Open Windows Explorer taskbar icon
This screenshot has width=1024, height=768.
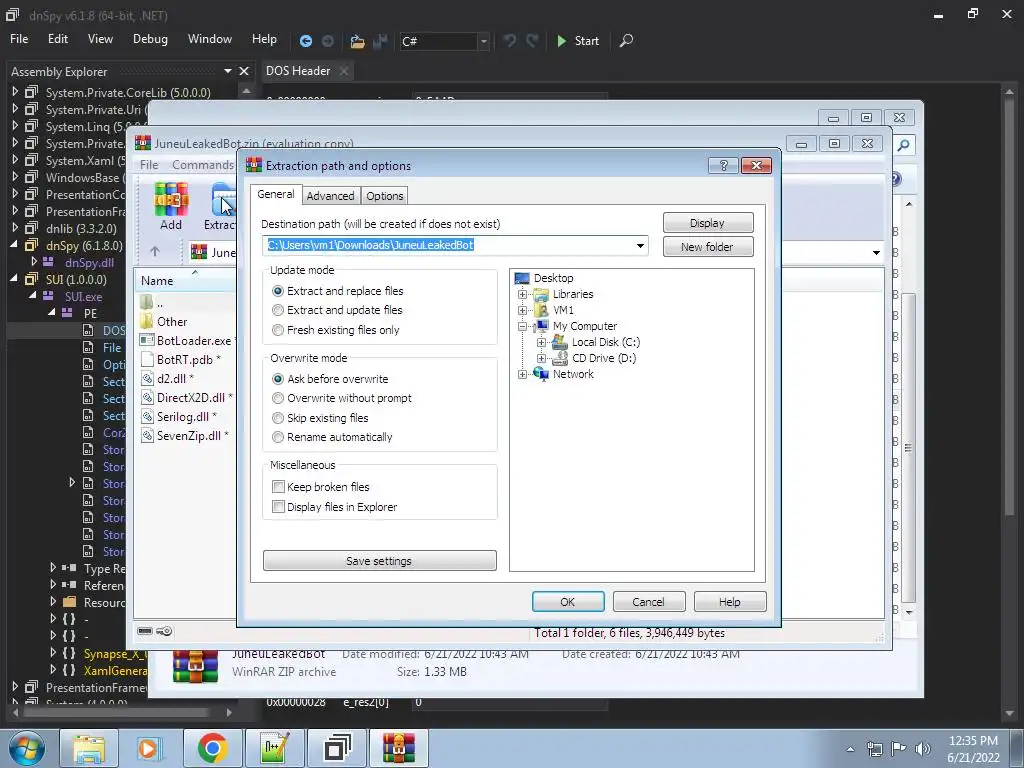(88, 748)
